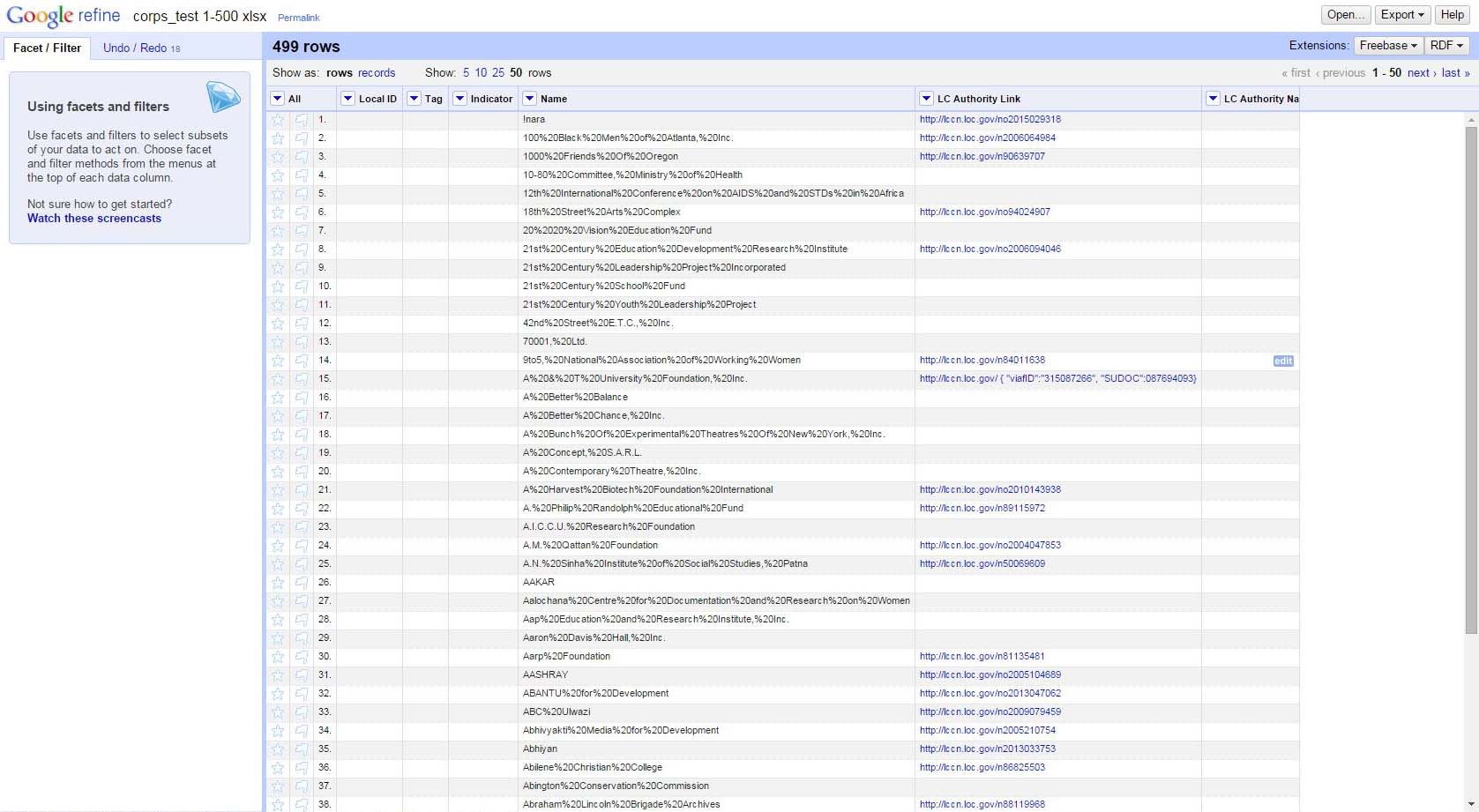1479x812 pixels.
Task: Star row 36, Abilene Christian College
Action: click(278, 767)
